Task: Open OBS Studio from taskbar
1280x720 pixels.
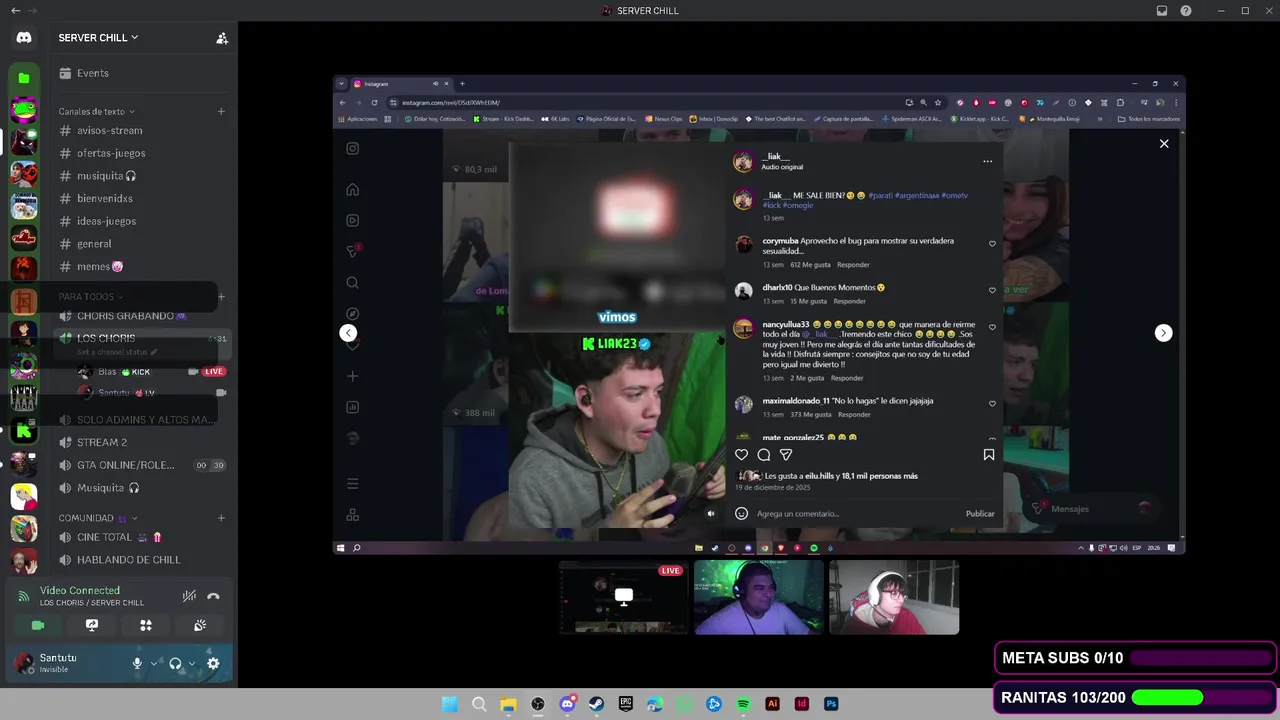Action: (x=538, y=704)
